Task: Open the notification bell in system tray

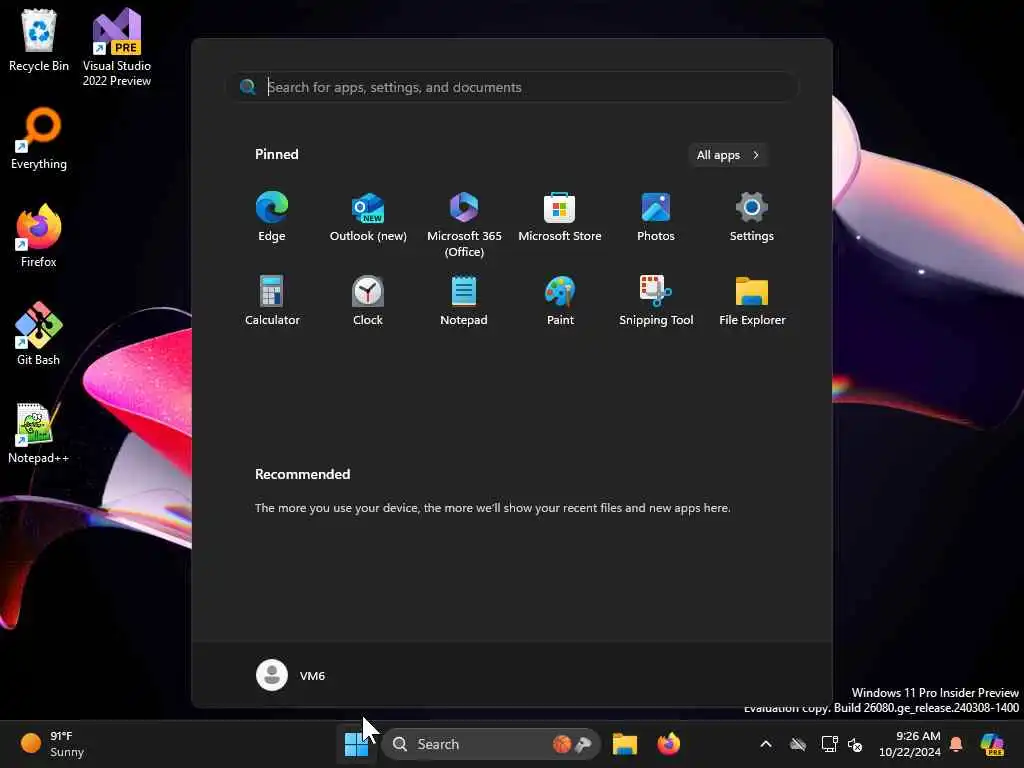Action: tap(956, 744)
